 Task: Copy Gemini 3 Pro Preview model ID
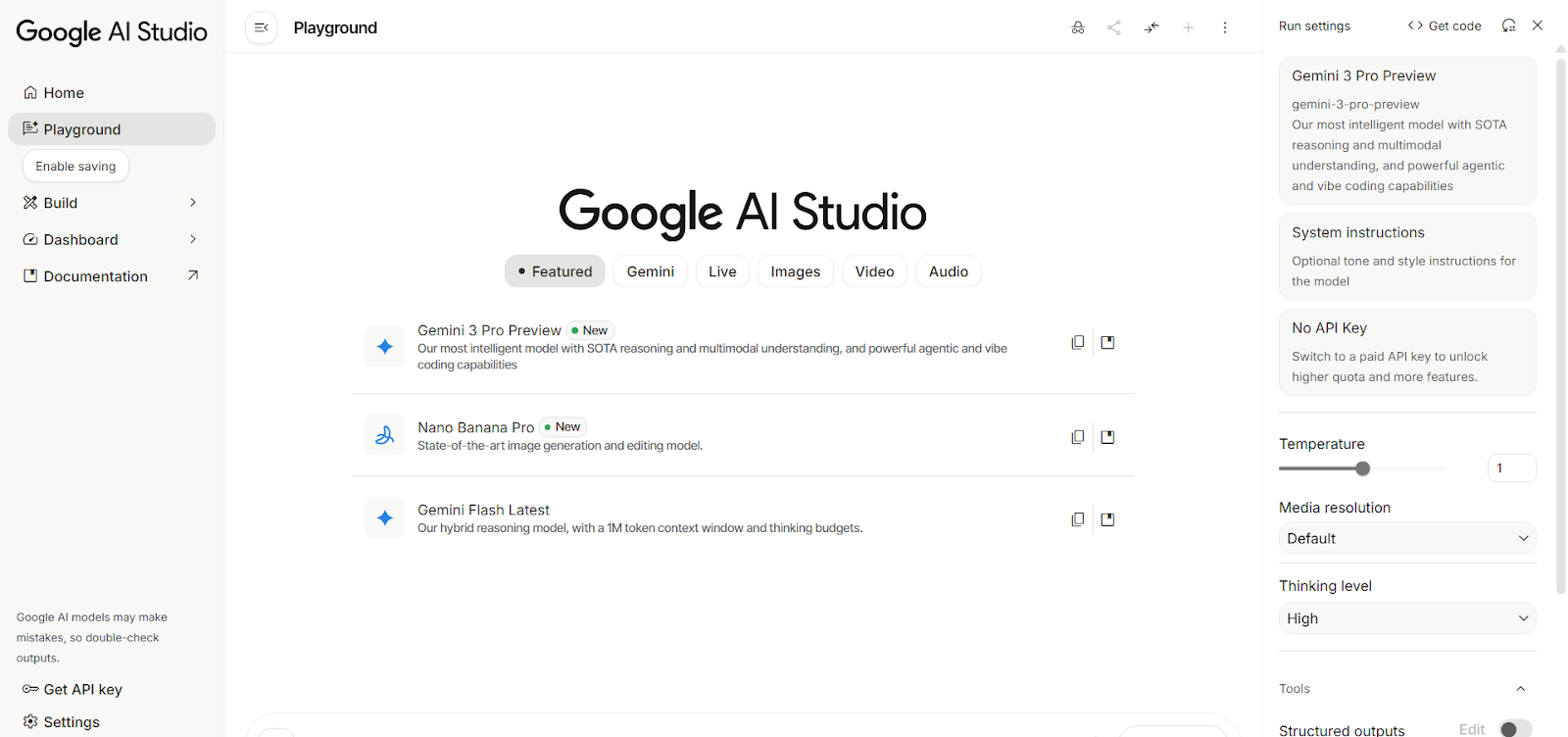1078,342
